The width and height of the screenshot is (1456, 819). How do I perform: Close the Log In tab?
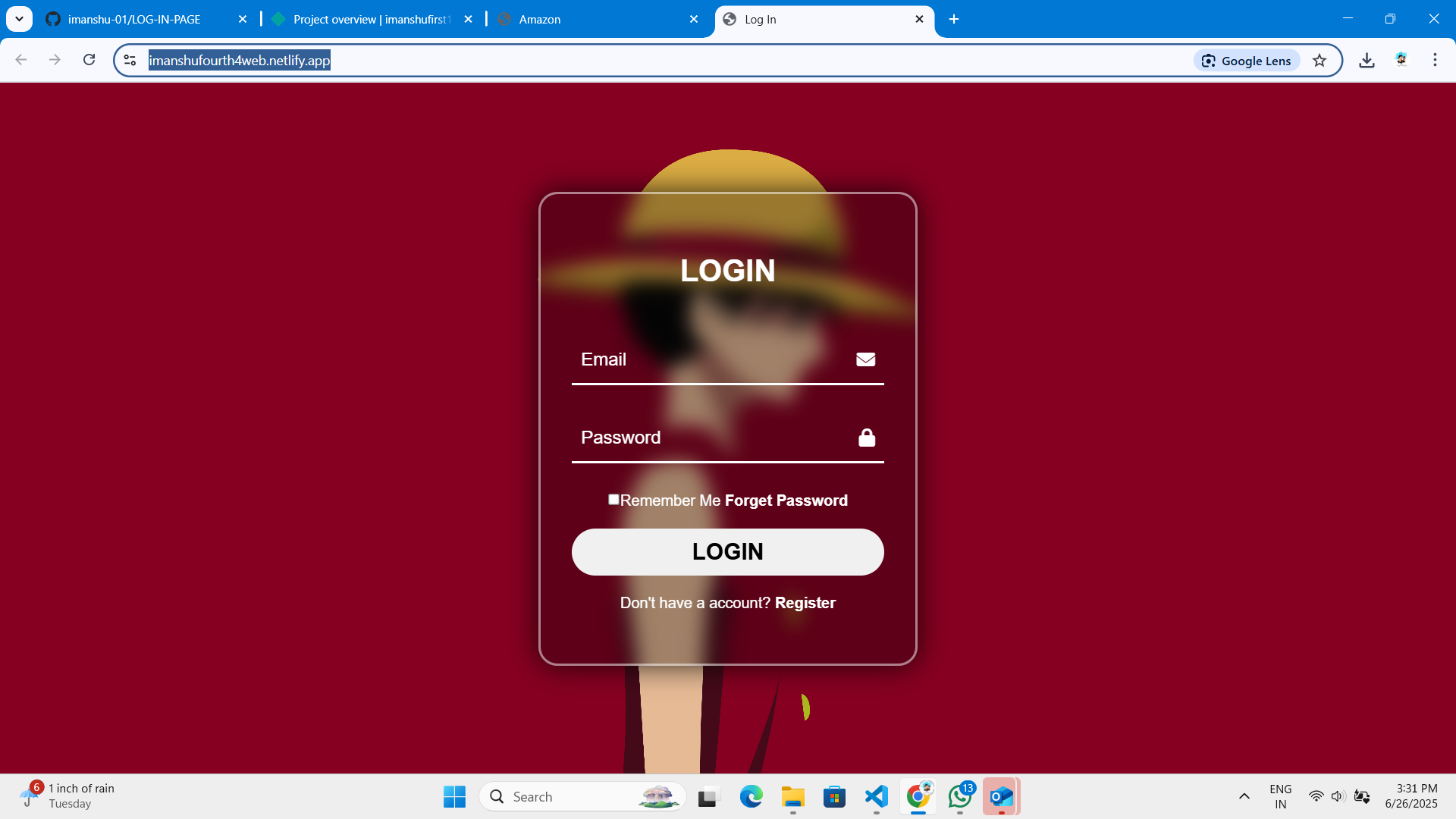[x=919, y=20]
